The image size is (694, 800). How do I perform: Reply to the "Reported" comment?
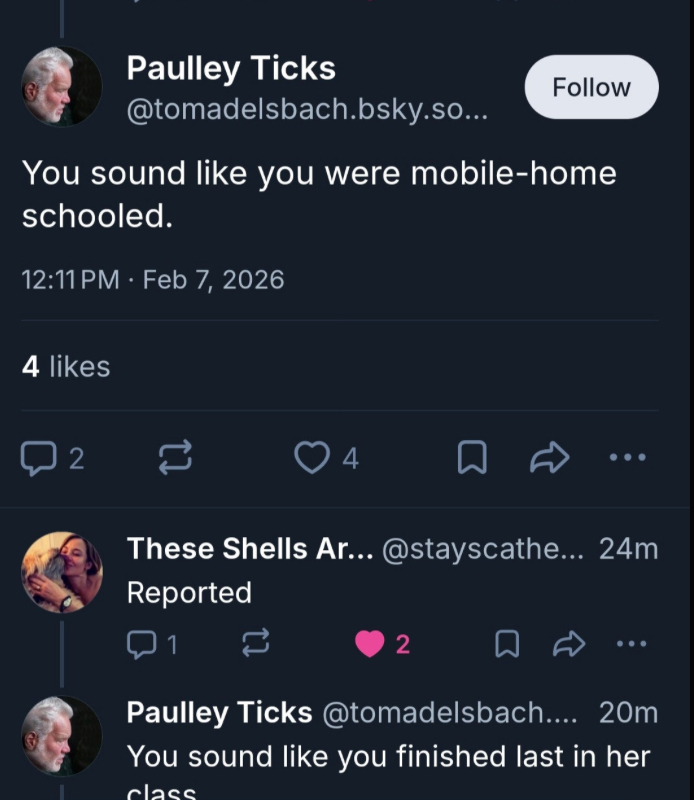click(x=143, y=645)
